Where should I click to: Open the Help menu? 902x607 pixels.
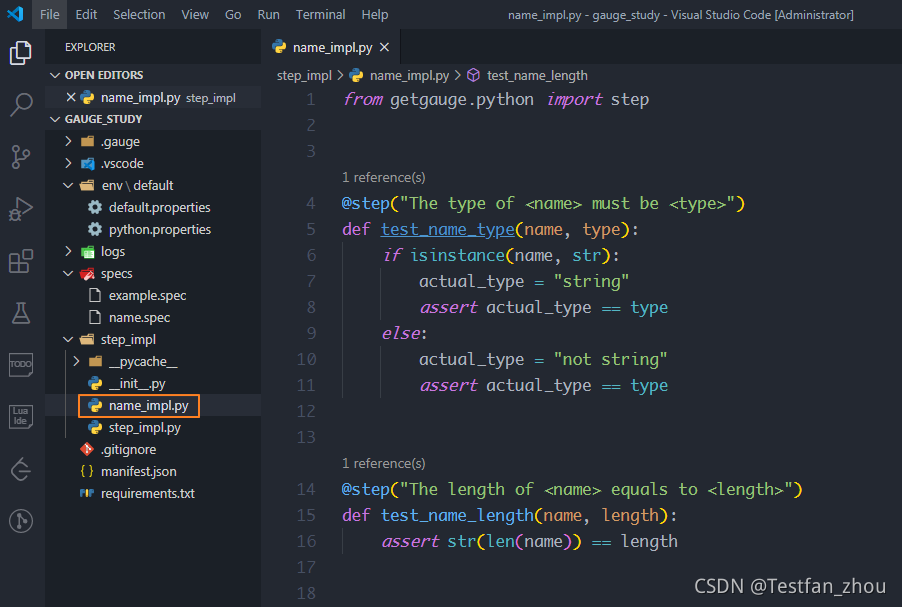point(374,14)
